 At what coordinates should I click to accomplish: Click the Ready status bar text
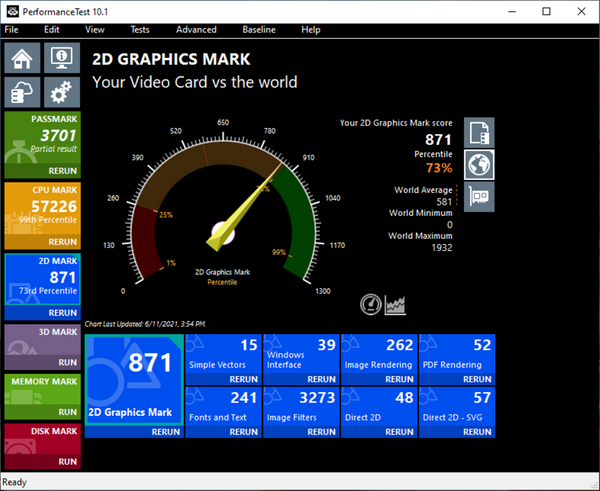click(15, 482)
